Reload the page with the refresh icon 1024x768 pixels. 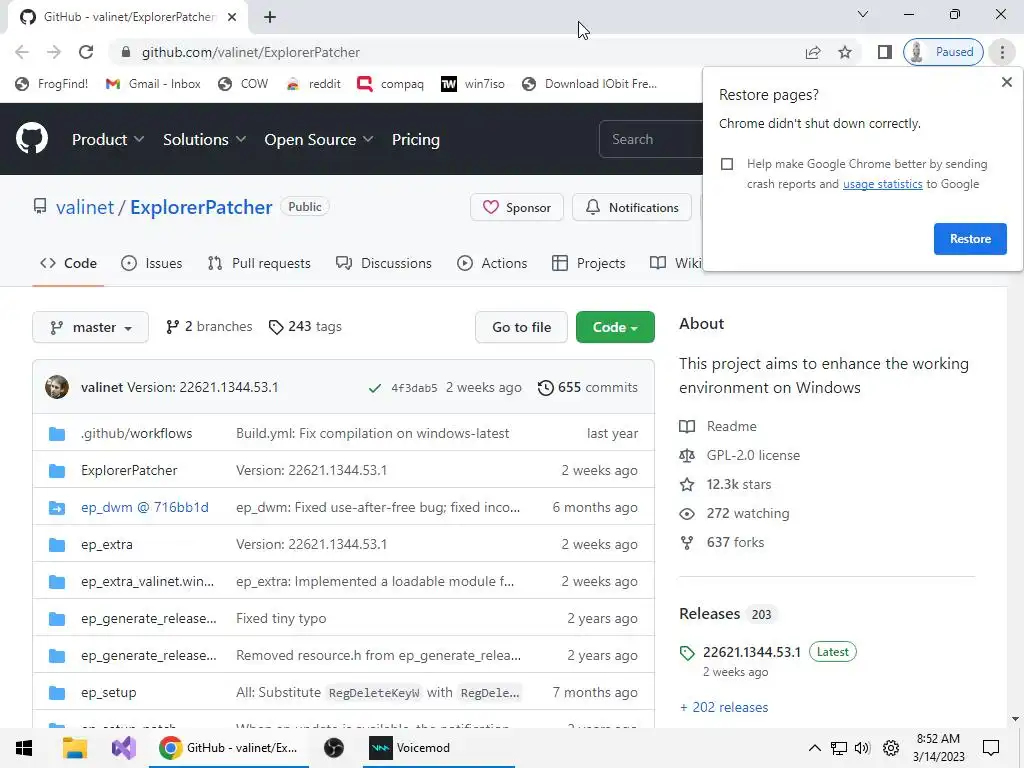(86, 52)
